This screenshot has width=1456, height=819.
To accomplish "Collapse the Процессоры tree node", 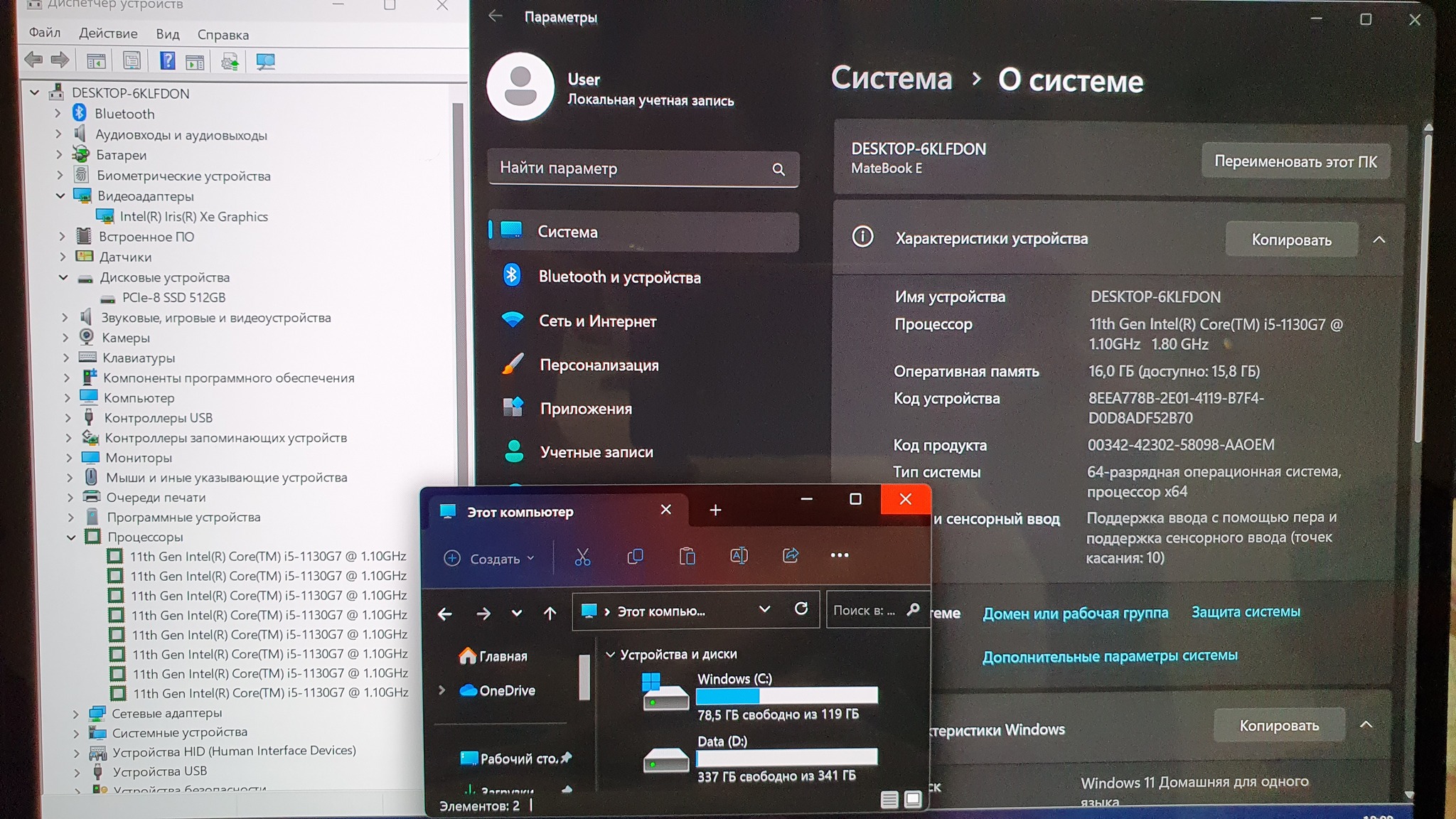I will point(72,537).
